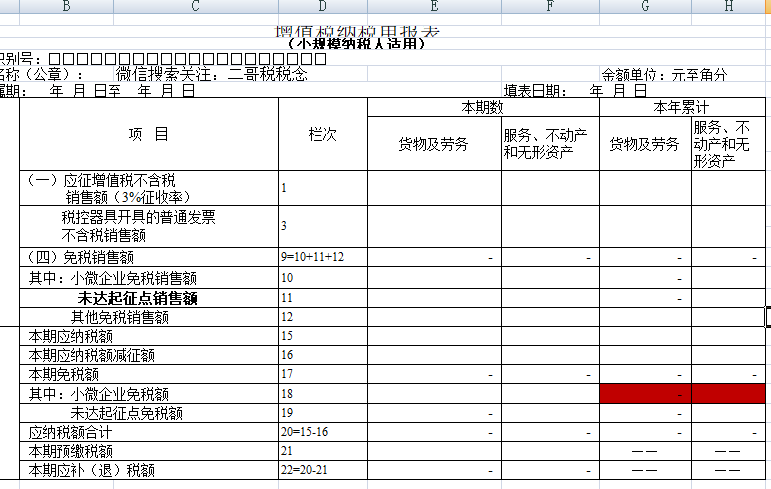Screen dimensions: 771x489
Task: Click '服务、不动产和无形资产' under 本年累计
Action: [x=728, y=144]
